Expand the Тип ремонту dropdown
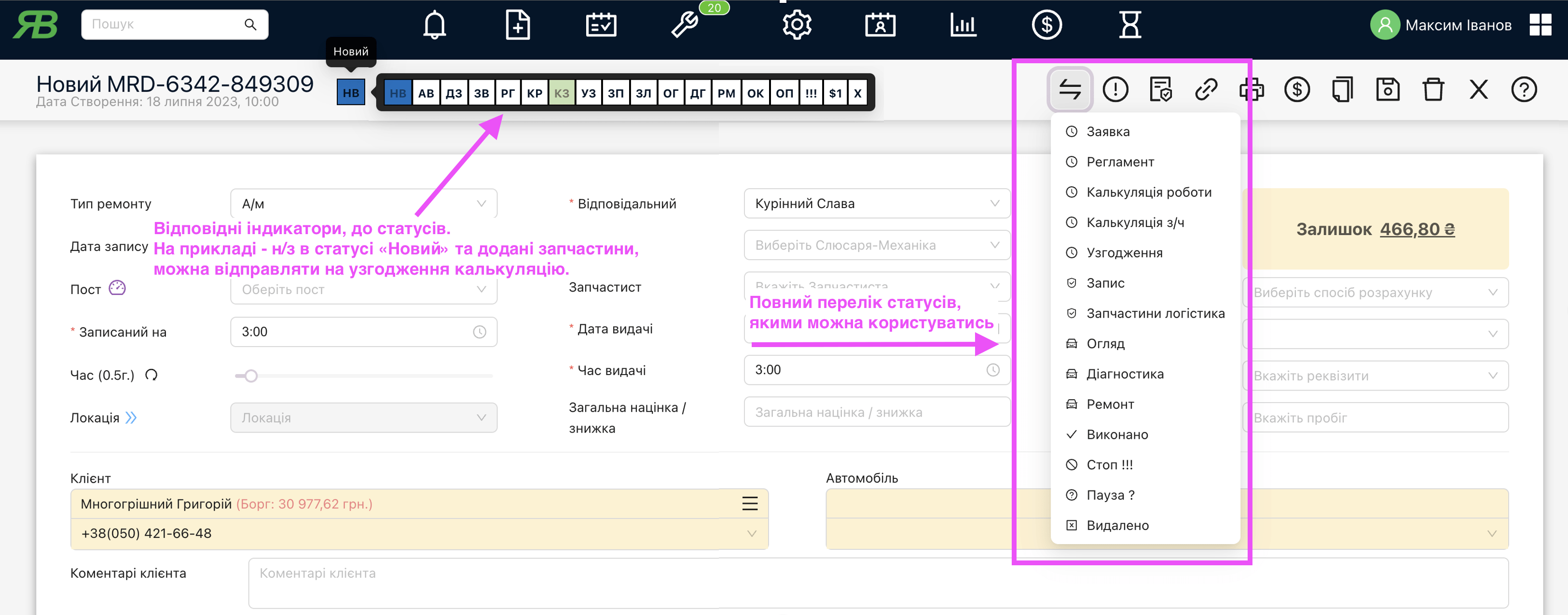 pyautogui.click(x=363, y=203)
